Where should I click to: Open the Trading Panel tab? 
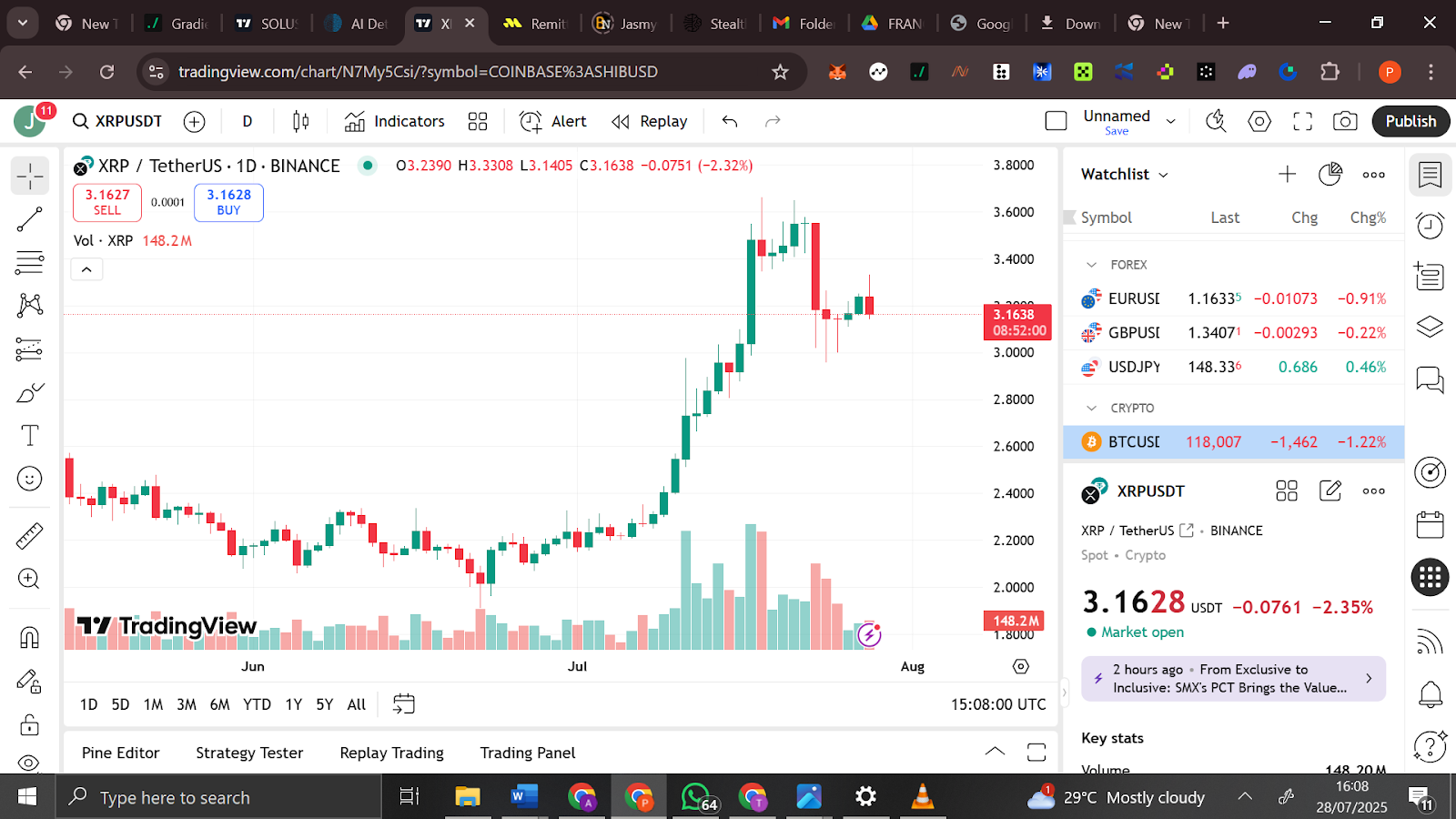pos(528,753)
